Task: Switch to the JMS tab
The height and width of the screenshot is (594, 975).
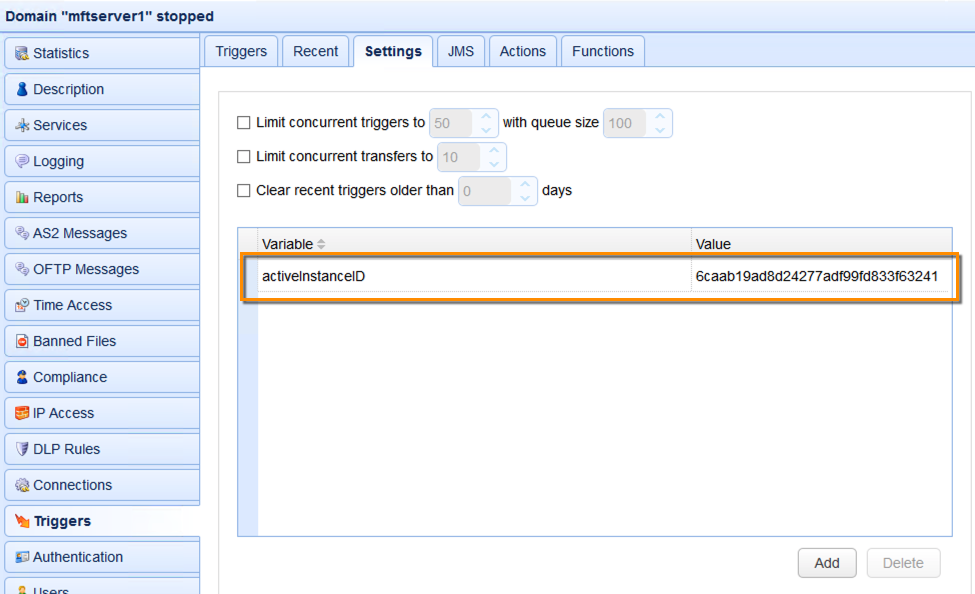Action: click(461, 51)
